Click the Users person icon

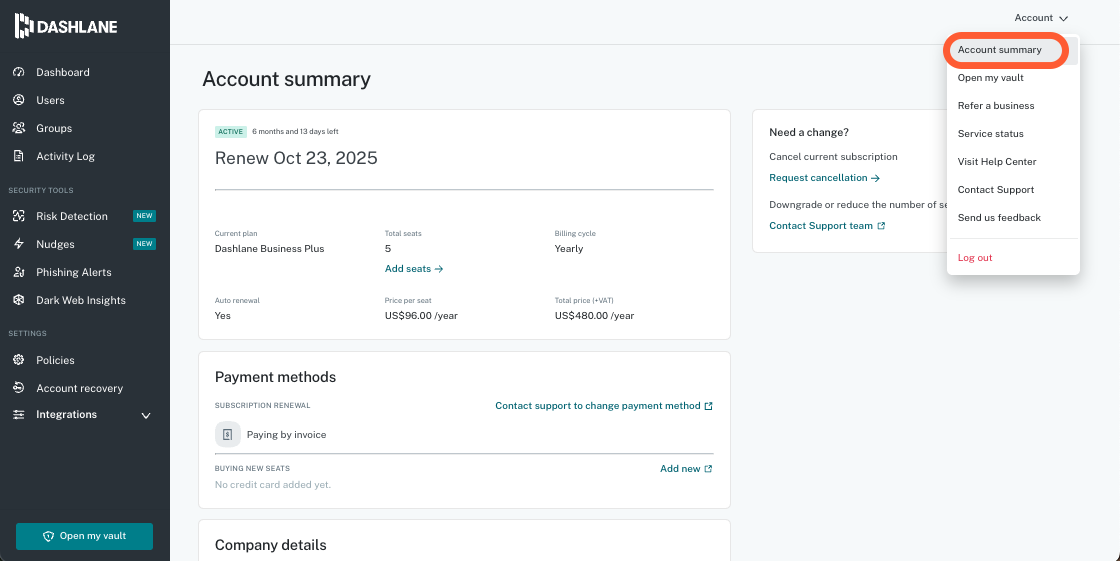[x=18, y=100]
